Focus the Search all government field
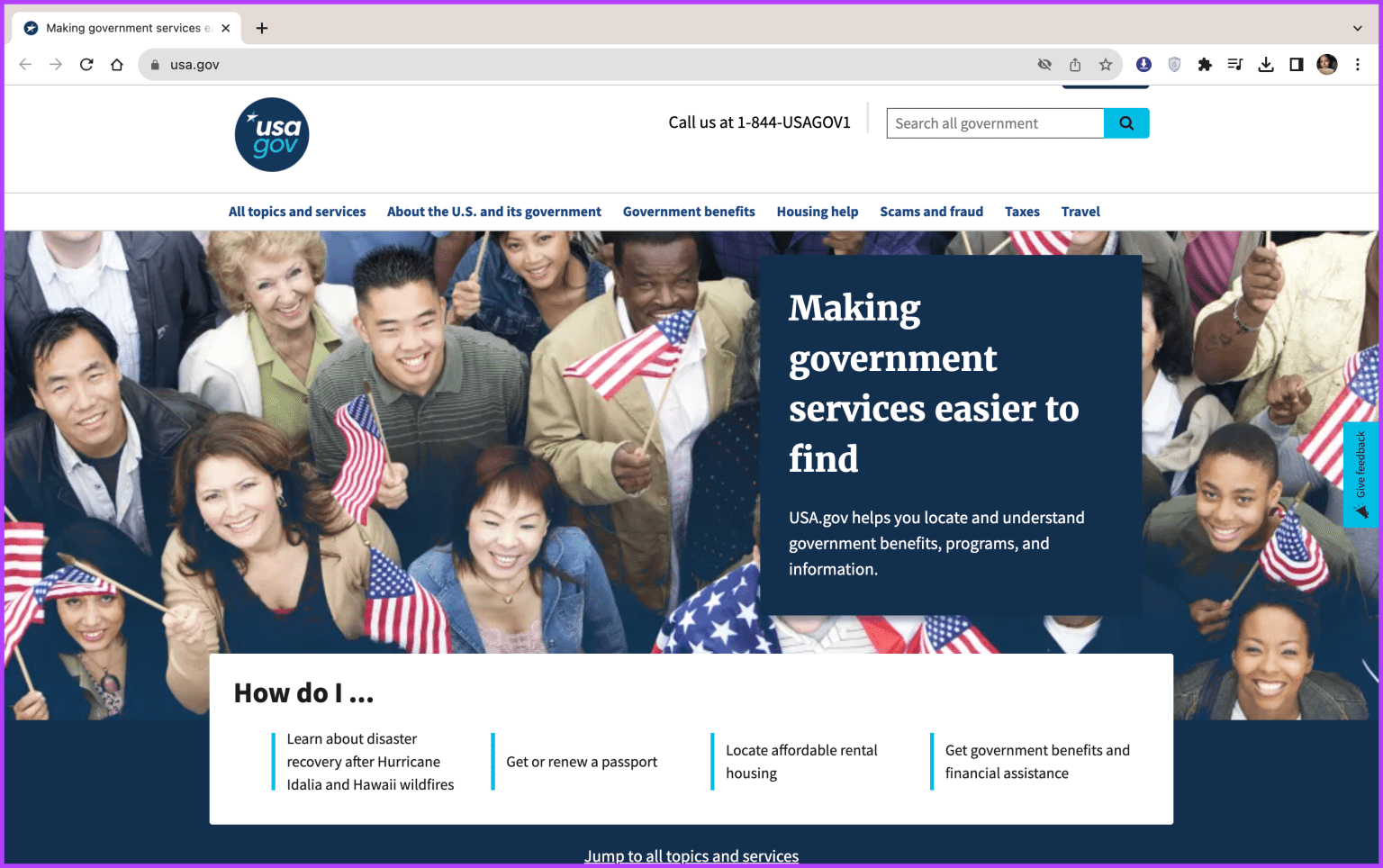 [995, 123]
